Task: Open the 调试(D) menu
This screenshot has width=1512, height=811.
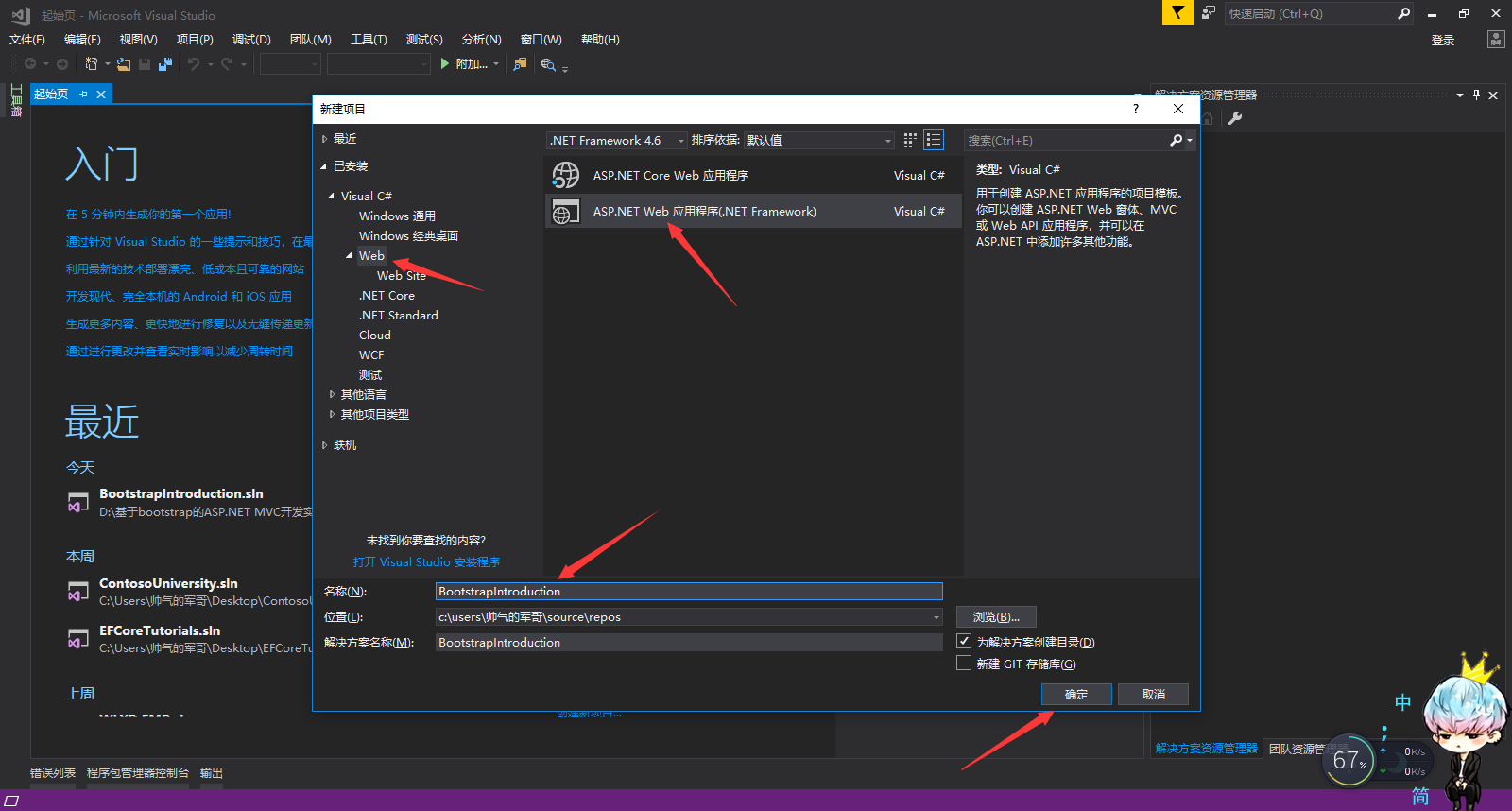Action: click(x=251, y=40)
